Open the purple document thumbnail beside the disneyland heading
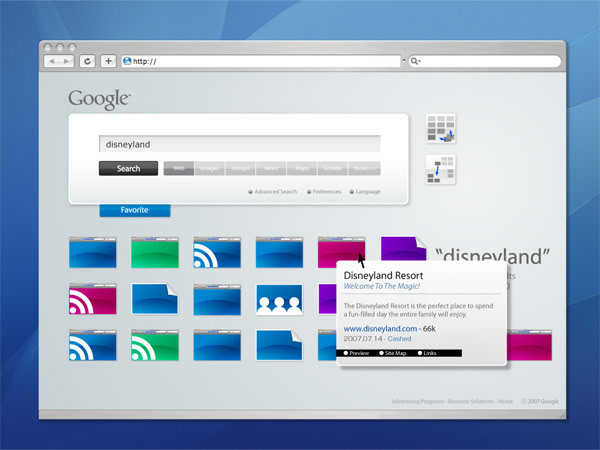600x450 pixels. pyautogui.click(x=403, y=249)
